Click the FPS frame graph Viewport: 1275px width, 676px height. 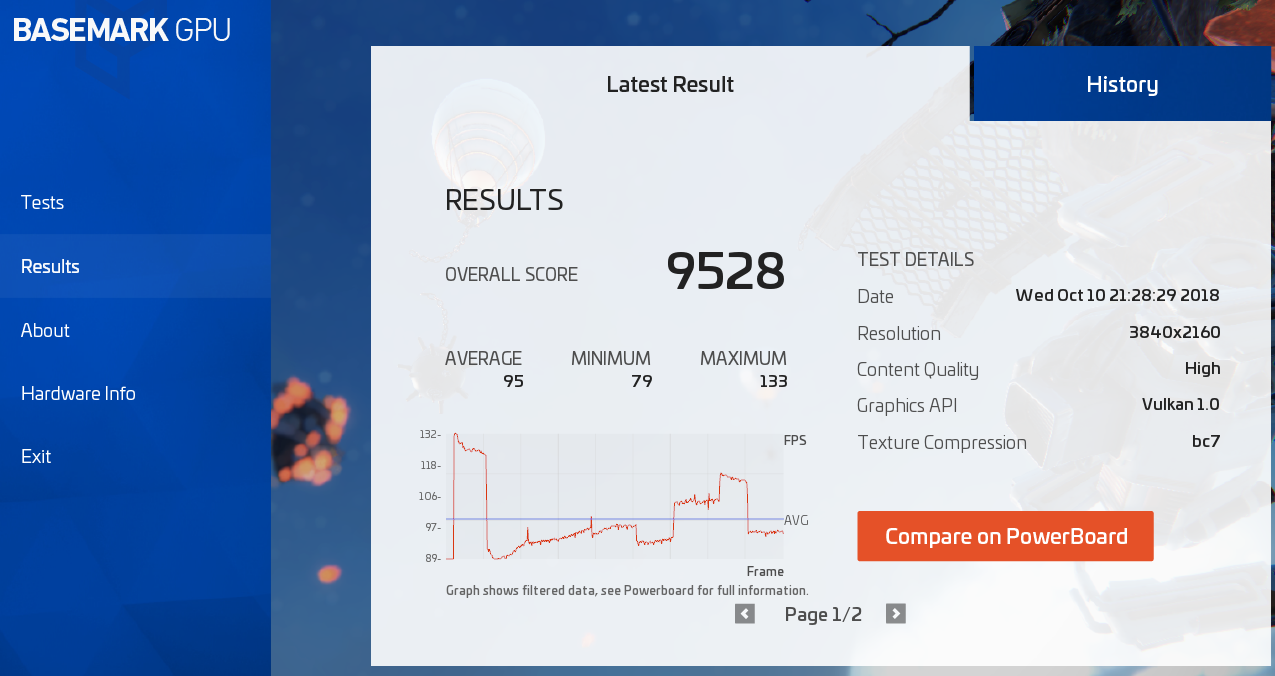(x=614, y=496)
